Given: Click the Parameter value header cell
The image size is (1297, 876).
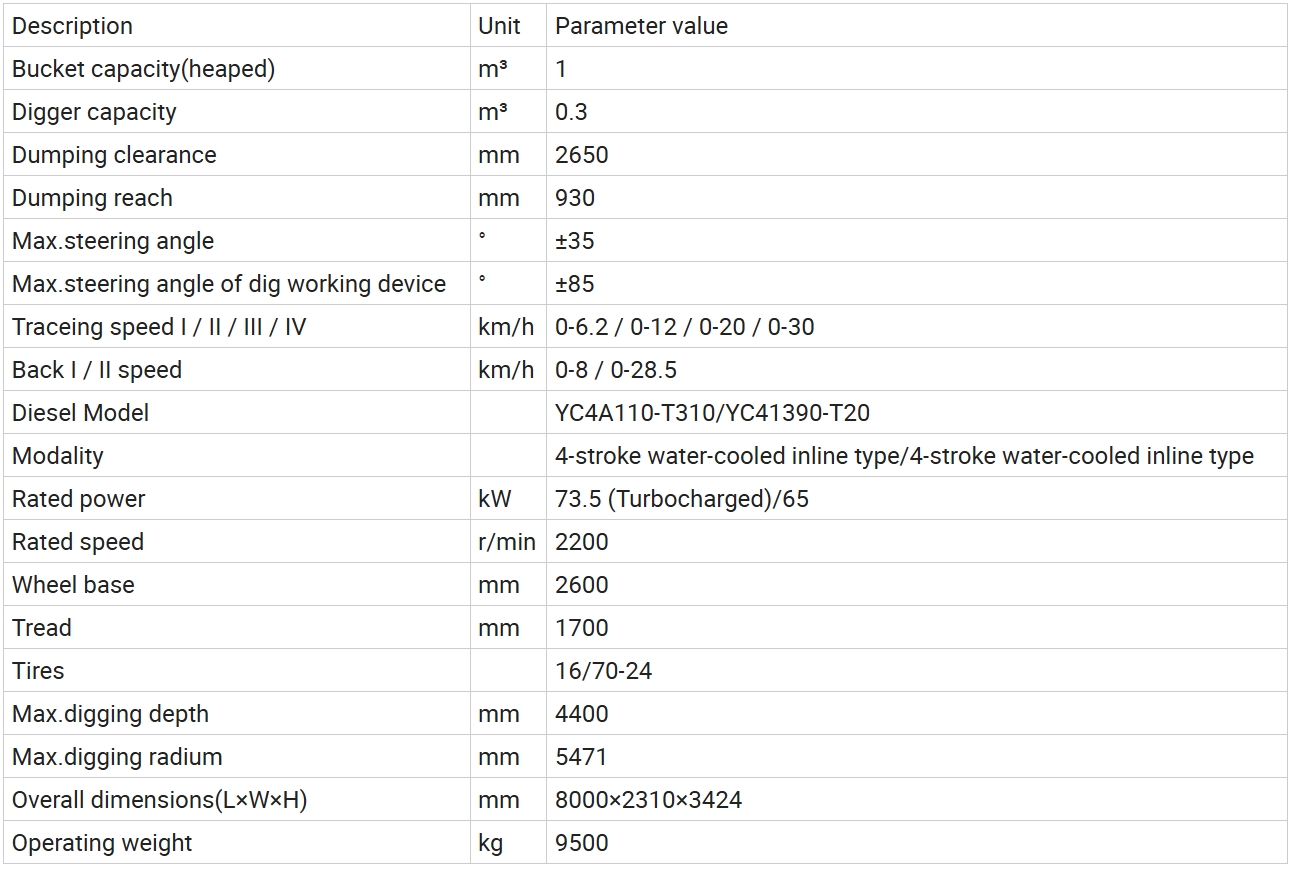Looking at the screenshot, I should click(x=641, y=26).
